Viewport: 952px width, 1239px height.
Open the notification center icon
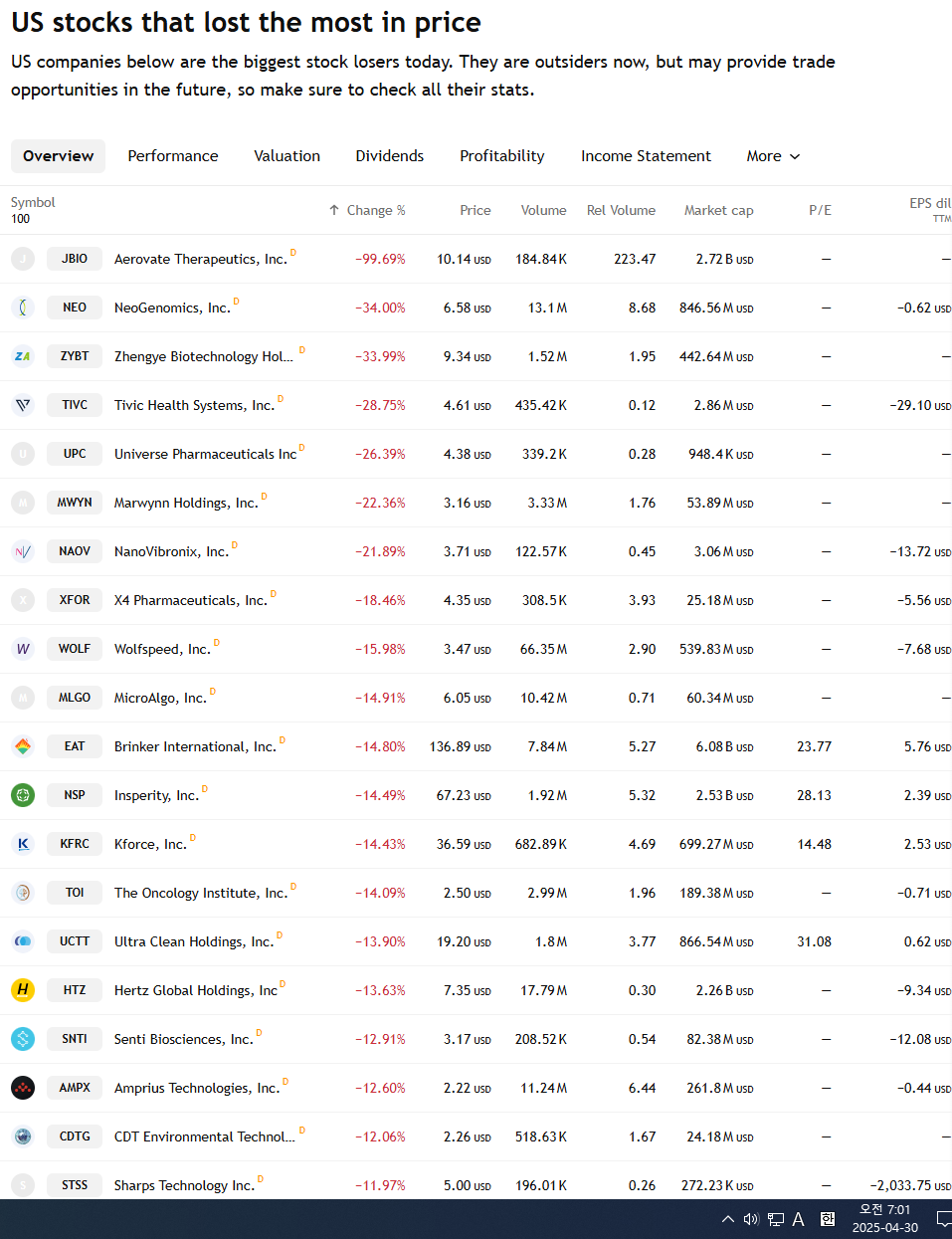(943, 1219)
